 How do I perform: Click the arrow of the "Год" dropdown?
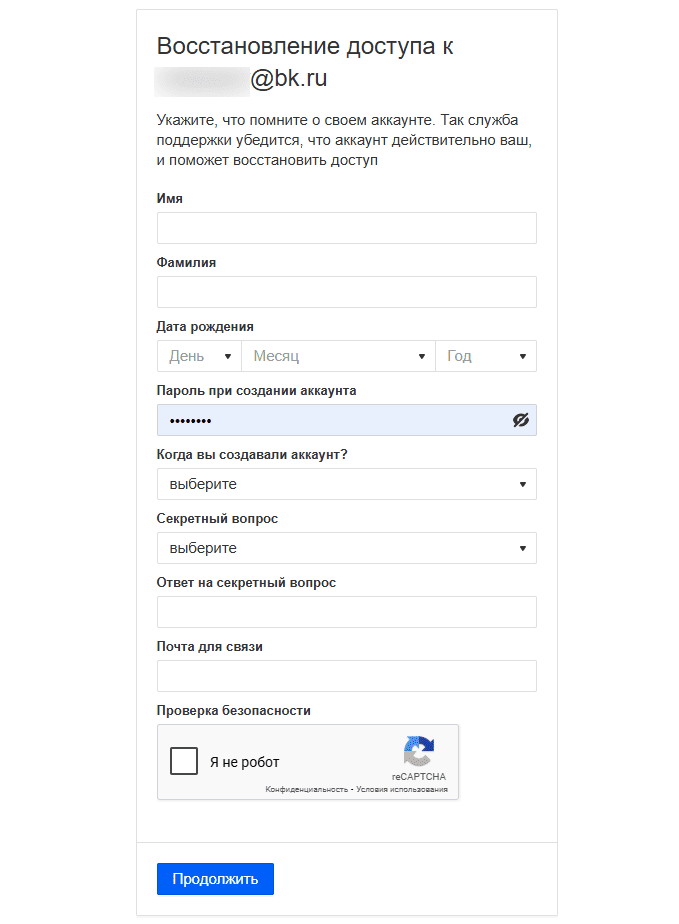tap(523, 356)
